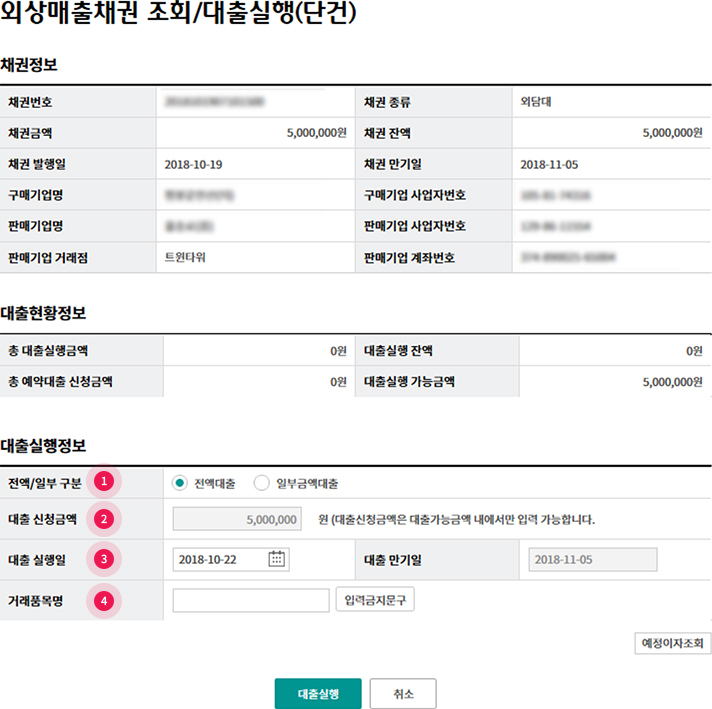Cancel using the 취소 button
Viewport: 712px width, 709px height.
[403, 694]
